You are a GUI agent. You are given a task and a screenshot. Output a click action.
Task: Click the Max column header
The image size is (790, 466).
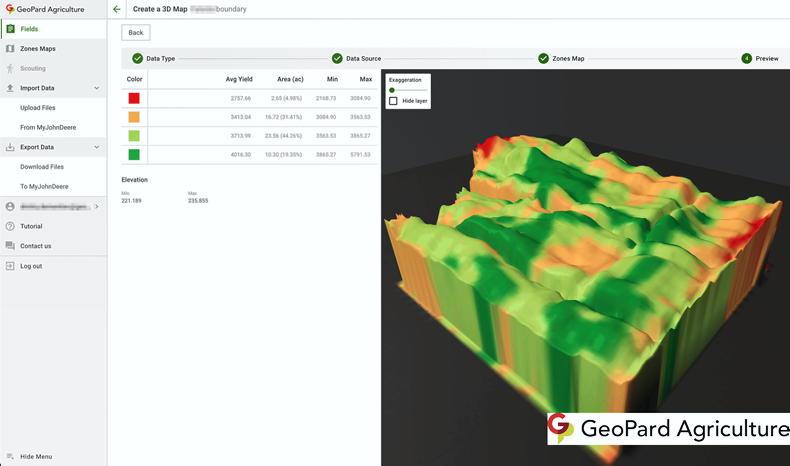(x=366, y=79)
